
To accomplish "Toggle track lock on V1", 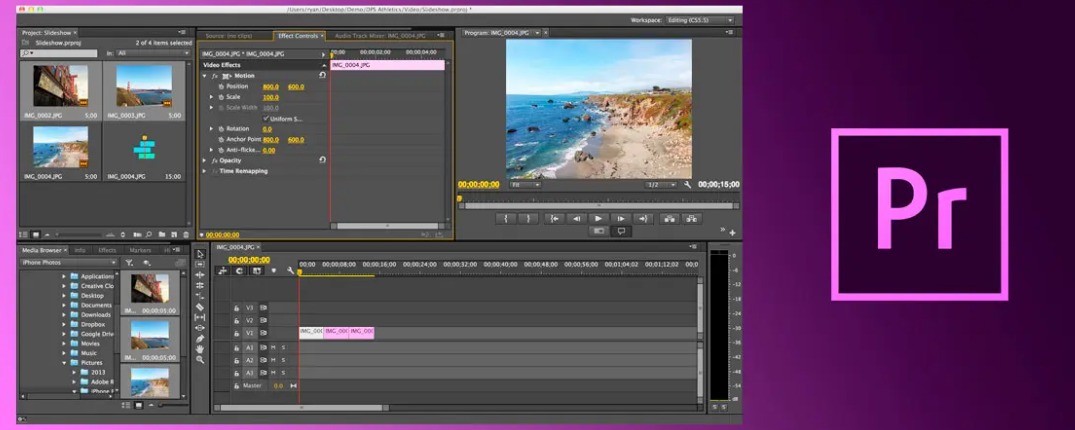I will [x=237, y=333].
